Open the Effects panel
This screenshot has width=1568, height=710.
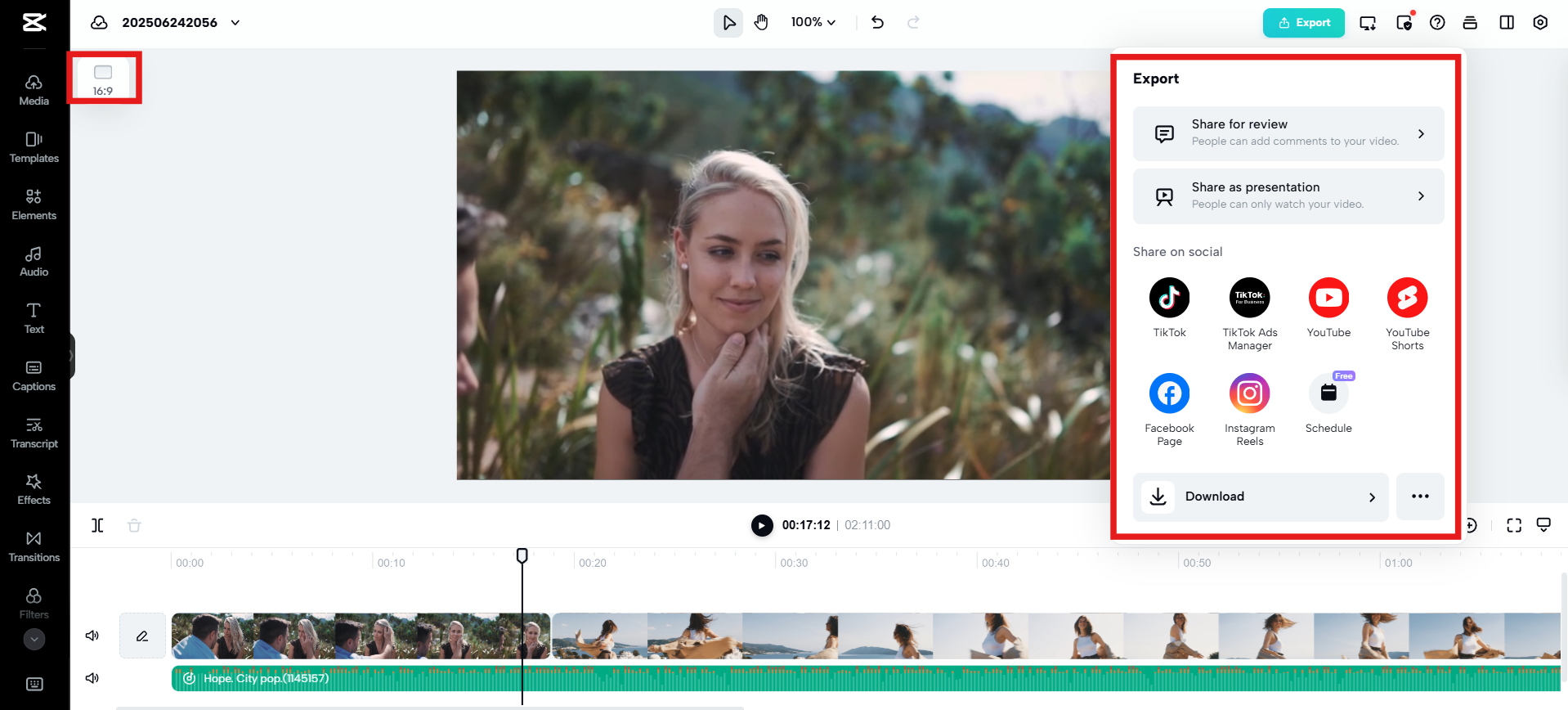[34, 489]
